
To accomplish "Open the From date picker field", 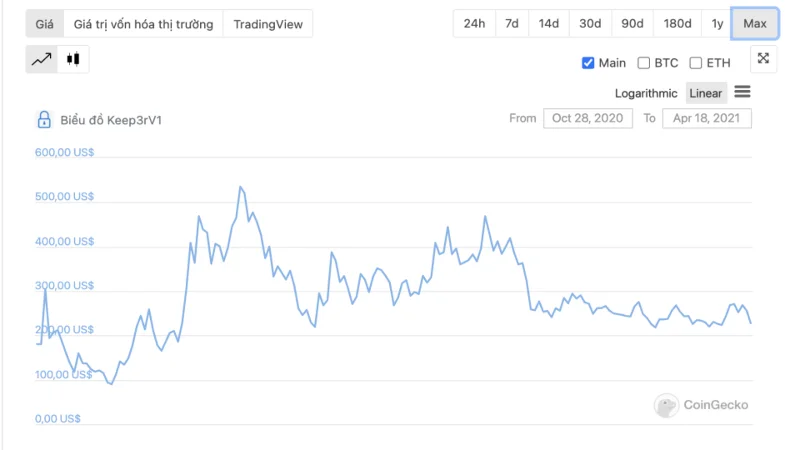I will pyautogui.click(x=588, y=118).
